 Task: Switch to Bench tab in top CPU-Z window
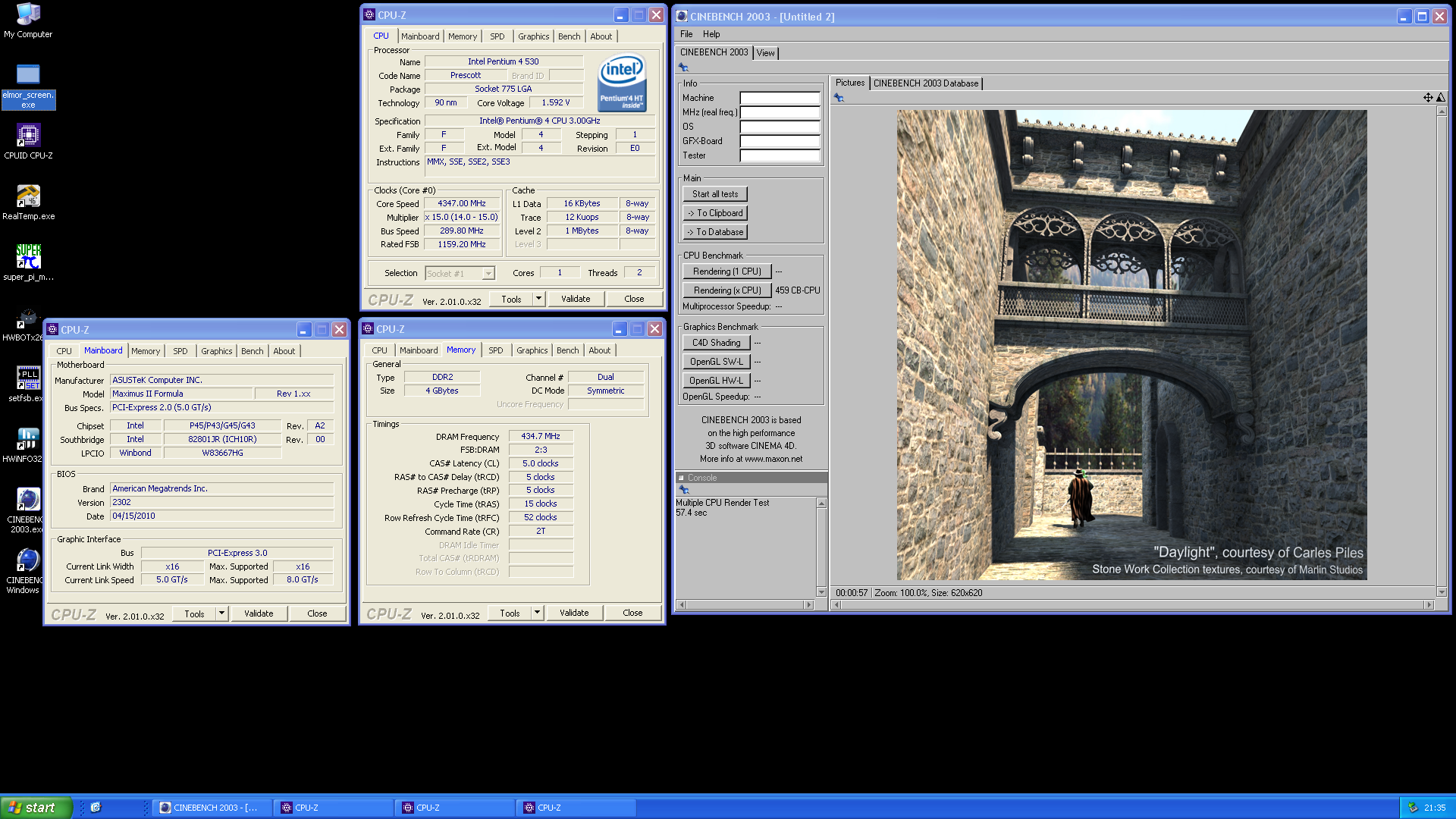pos(569,36)
